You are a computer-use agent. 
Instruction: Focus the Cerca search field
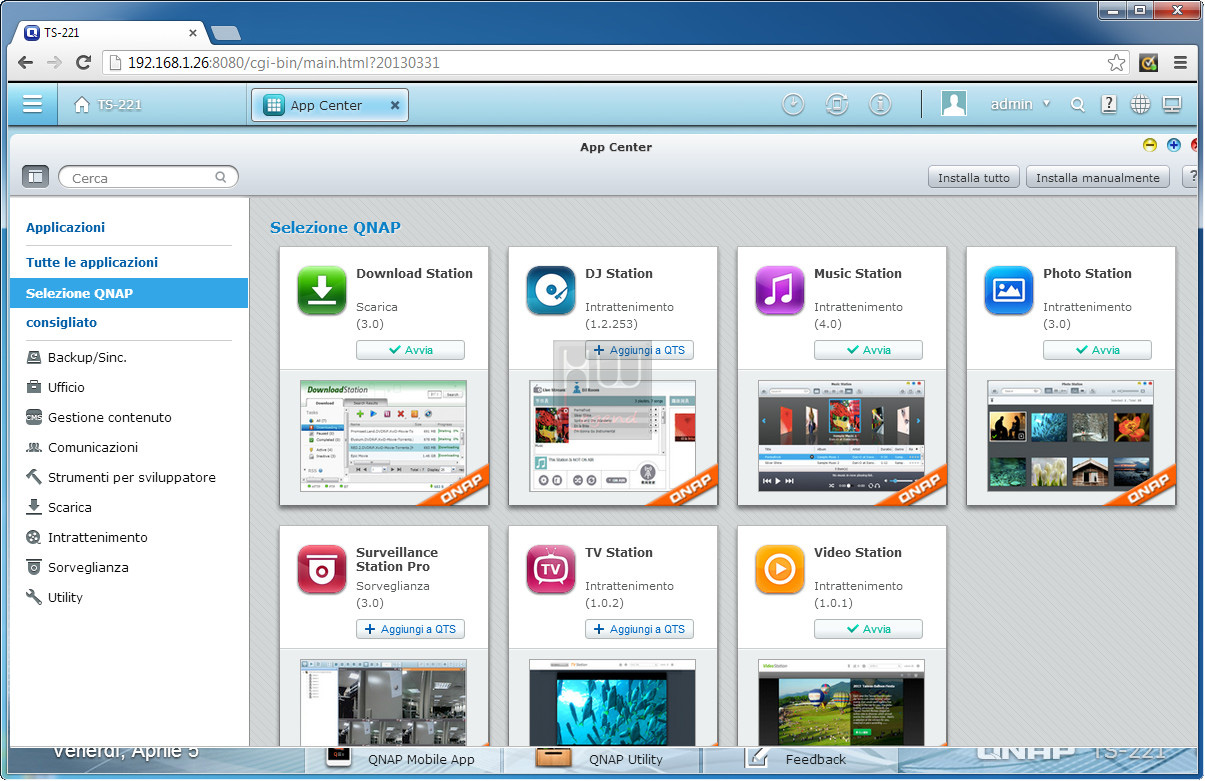149,178
